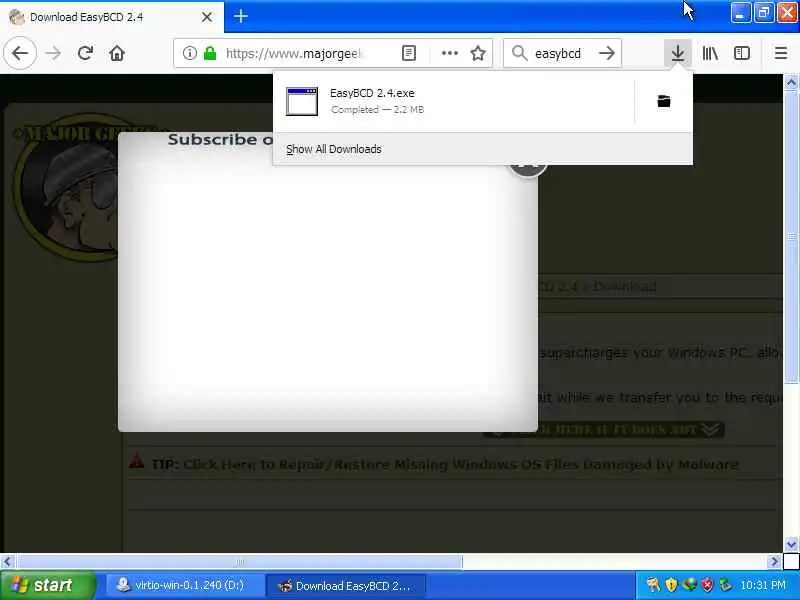
Task: Open the Windows Start menu
Action: pyautogui.click(x=48, y=585)
